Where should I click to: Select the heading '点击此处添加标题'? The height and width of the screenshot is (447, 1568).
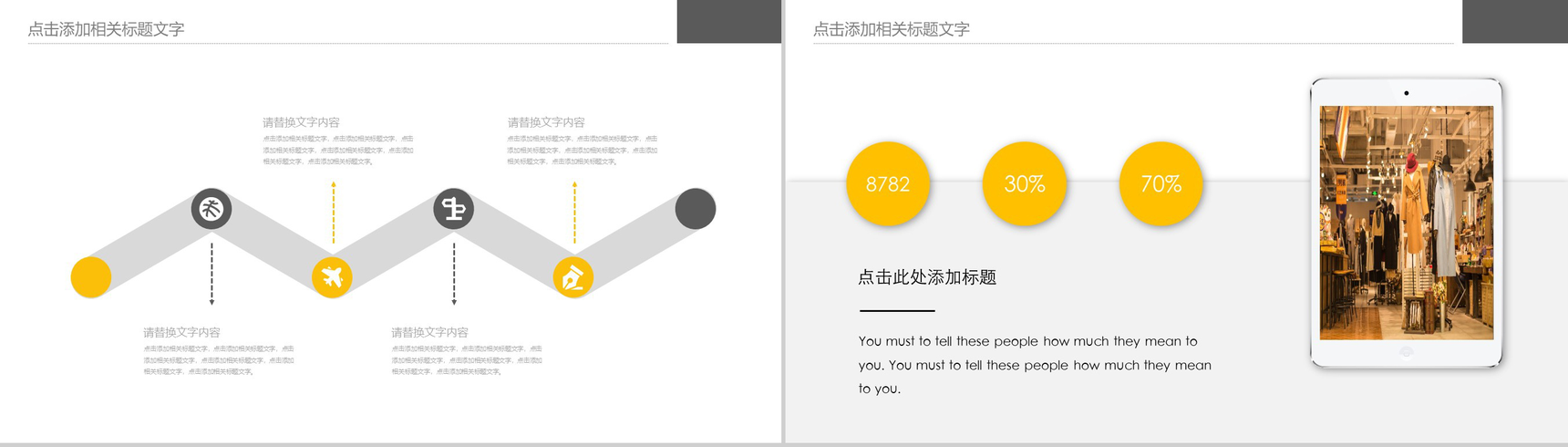pyautogui.click(x=927, y=277)
